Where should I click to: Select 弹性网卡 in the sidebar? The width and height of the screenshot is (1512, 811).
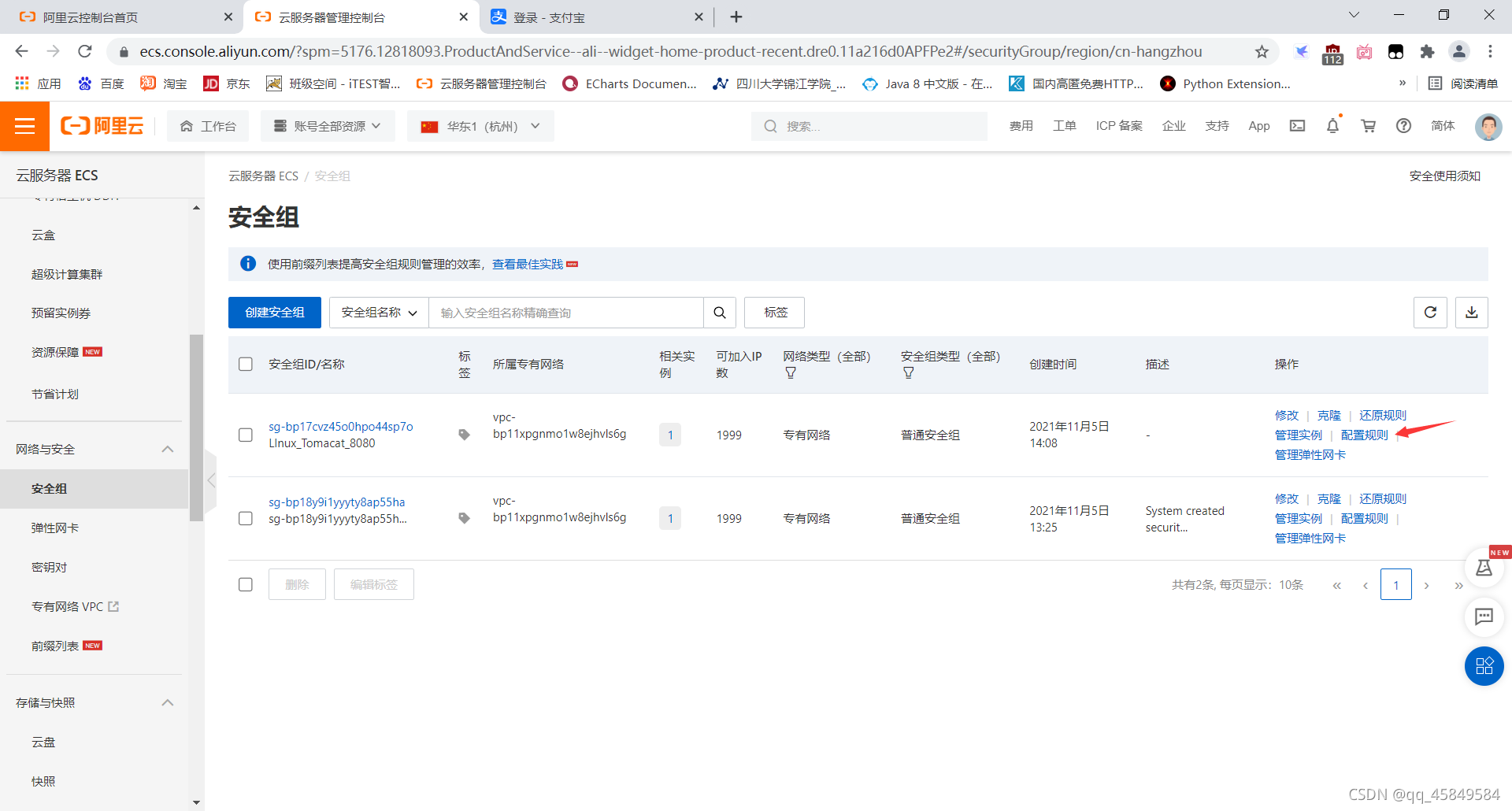(55, 528)
